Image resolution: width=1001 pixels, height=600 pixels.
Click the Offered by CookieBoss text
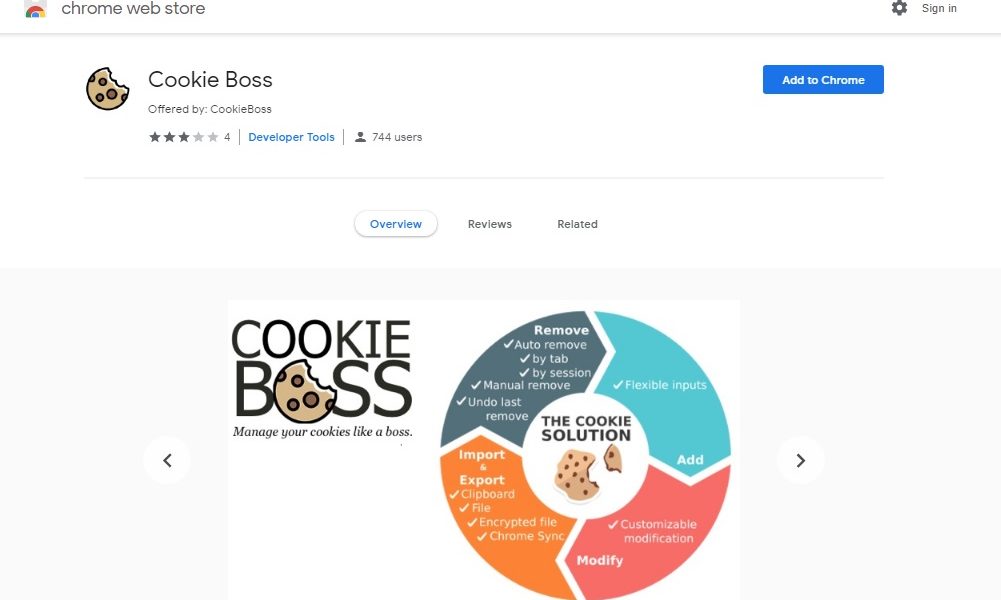coord(209,109)
